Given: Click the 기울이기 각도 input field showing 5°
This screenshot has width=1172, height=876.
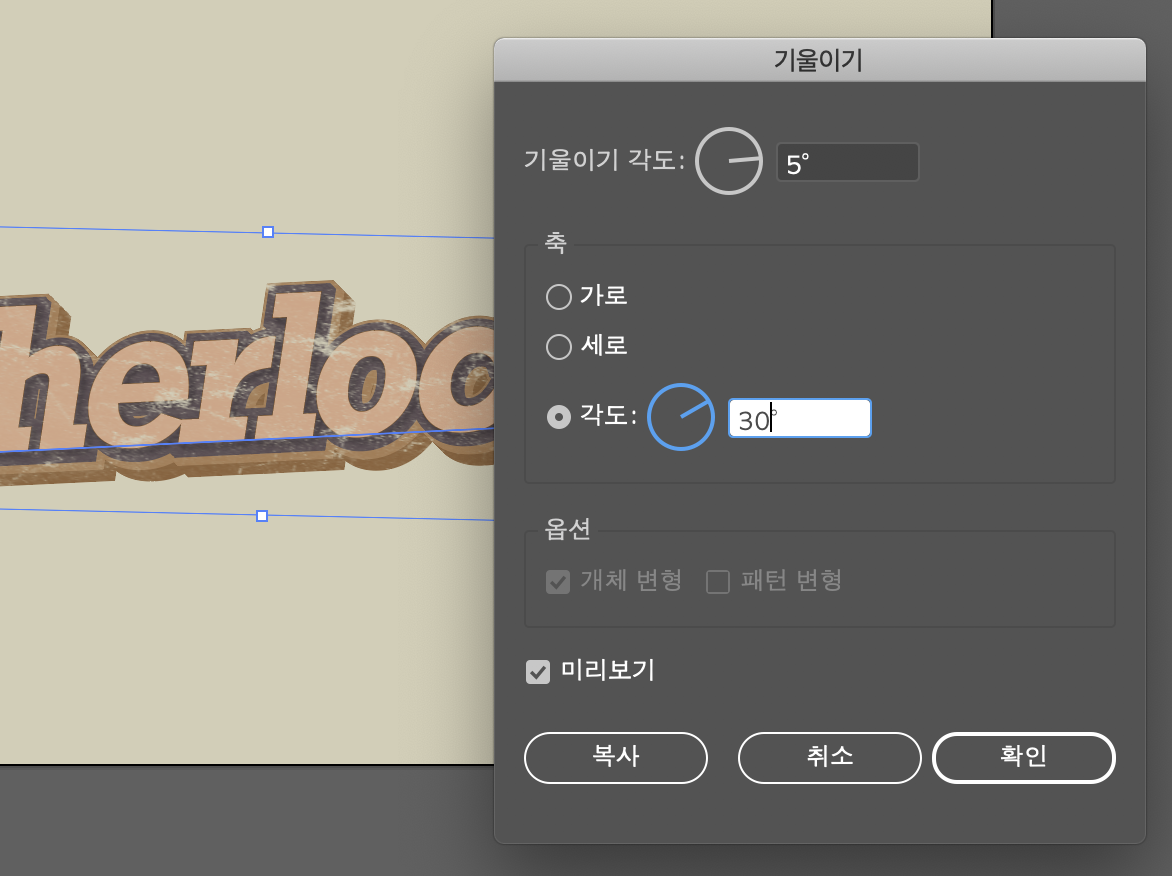Looking at the screenshot, I should click(x=848, y=162).
